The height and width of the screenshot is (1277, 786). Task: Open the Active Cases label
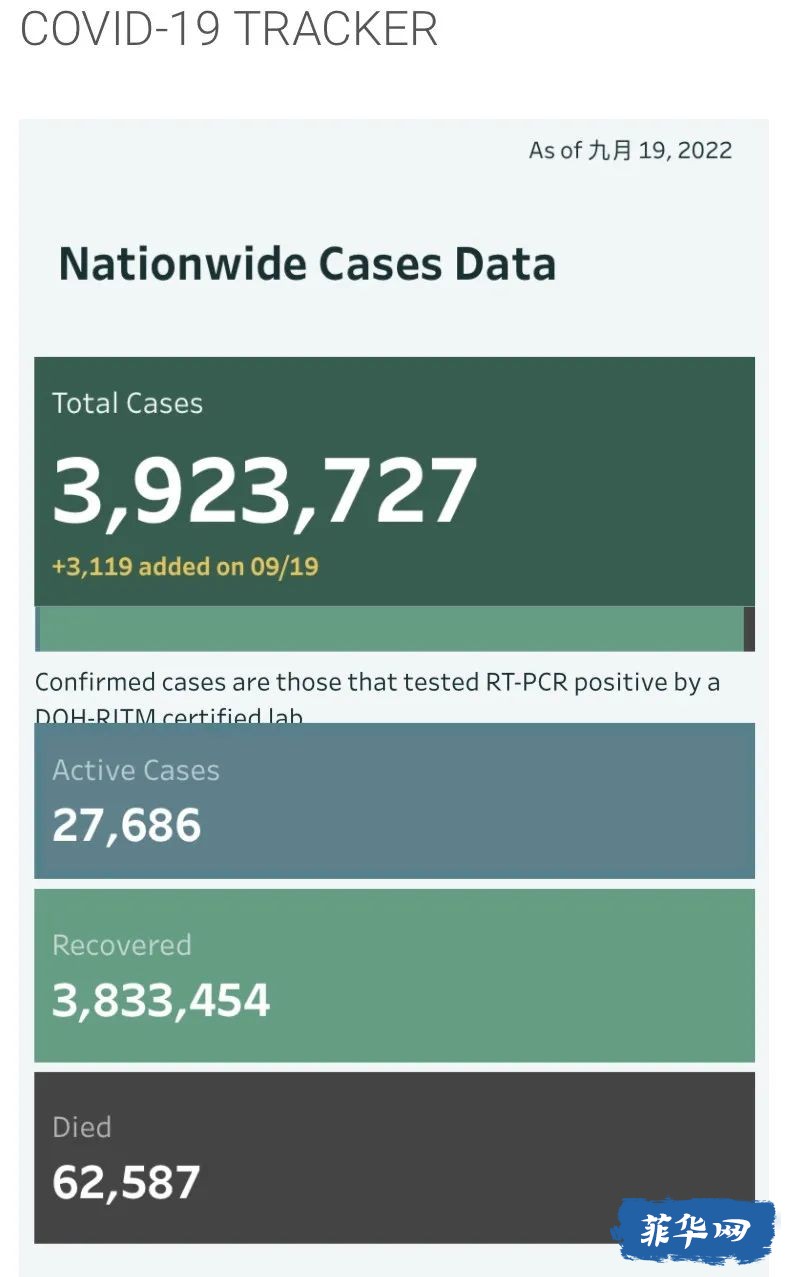click(x=136, y=770)
